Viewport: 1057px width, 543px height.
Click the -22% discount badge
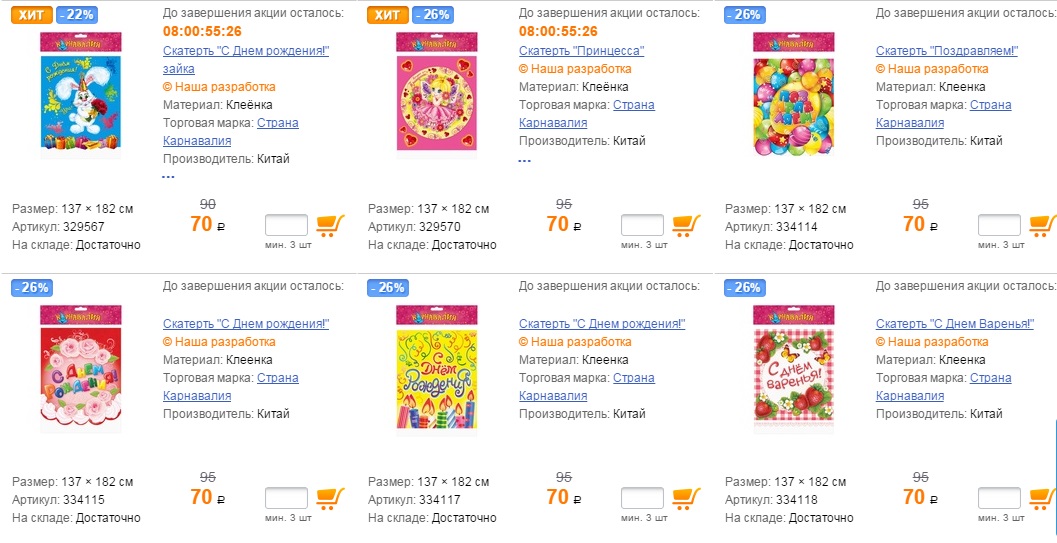pyautogui.click(x=79, y=14)
